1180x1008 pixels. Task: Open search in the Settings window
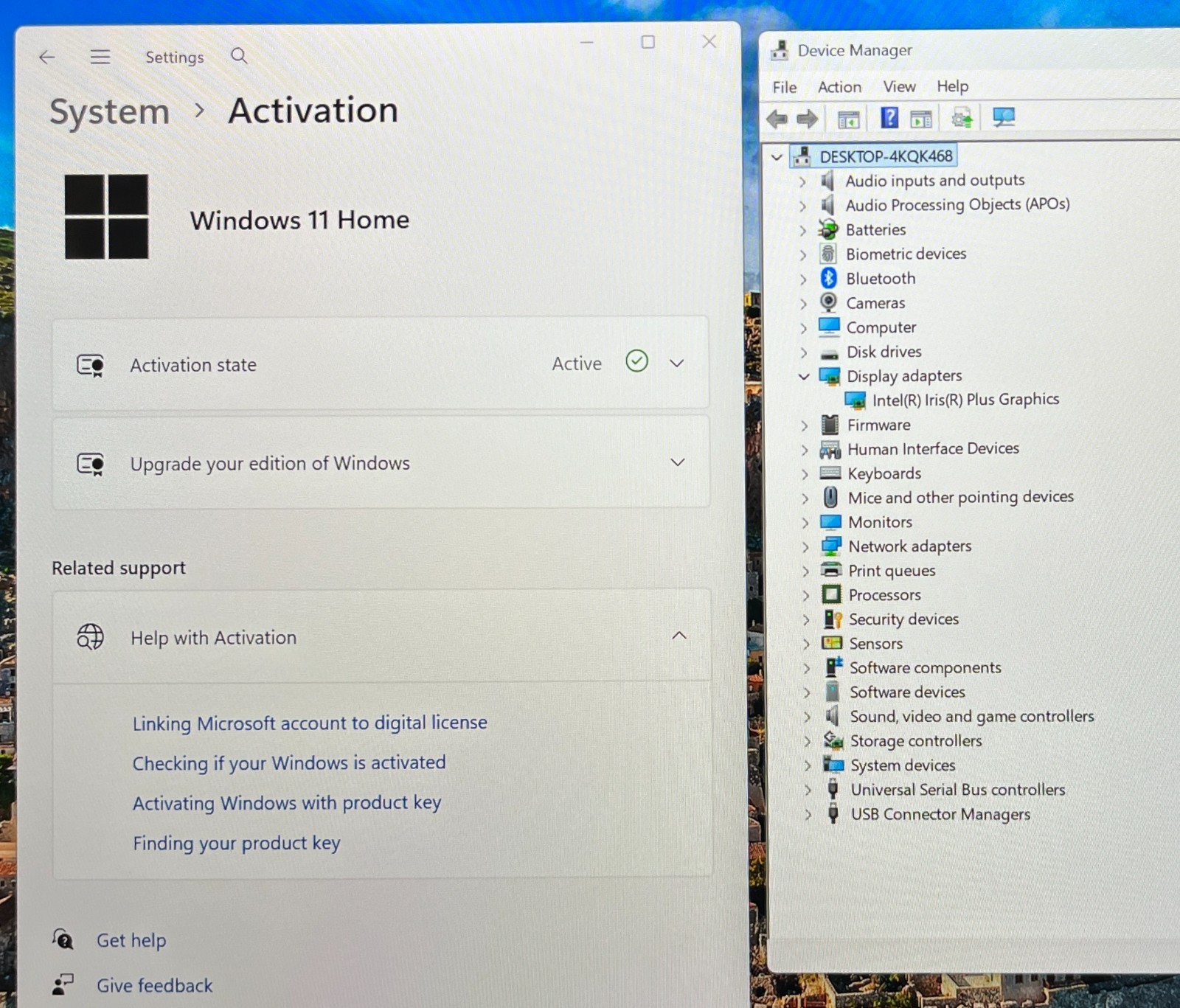click(x=239, y=56)
